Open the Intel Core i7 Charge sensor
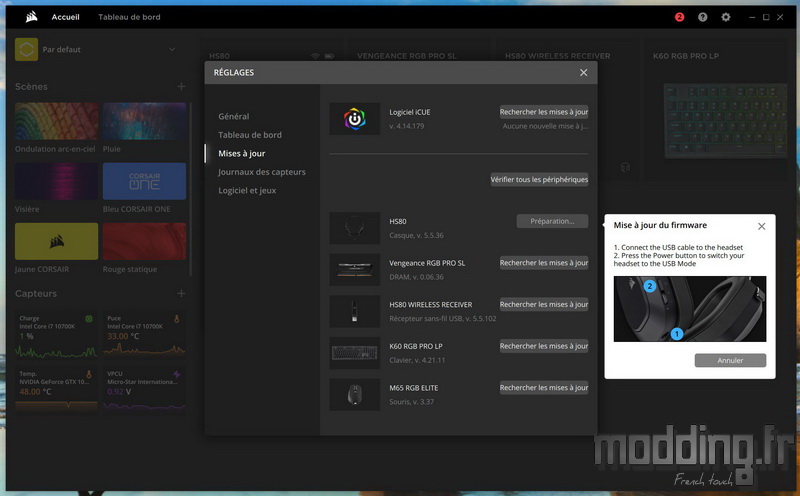The image size is (800, 496). pos(56,335)
